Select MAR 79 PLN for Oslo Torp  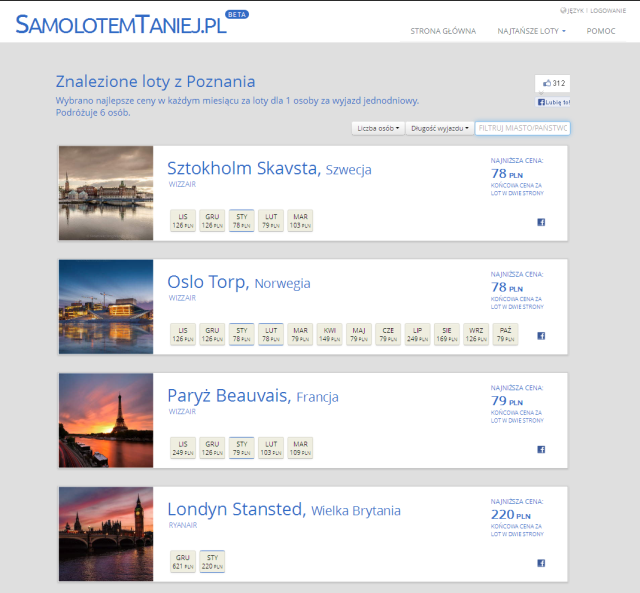(x=300, y=334)
